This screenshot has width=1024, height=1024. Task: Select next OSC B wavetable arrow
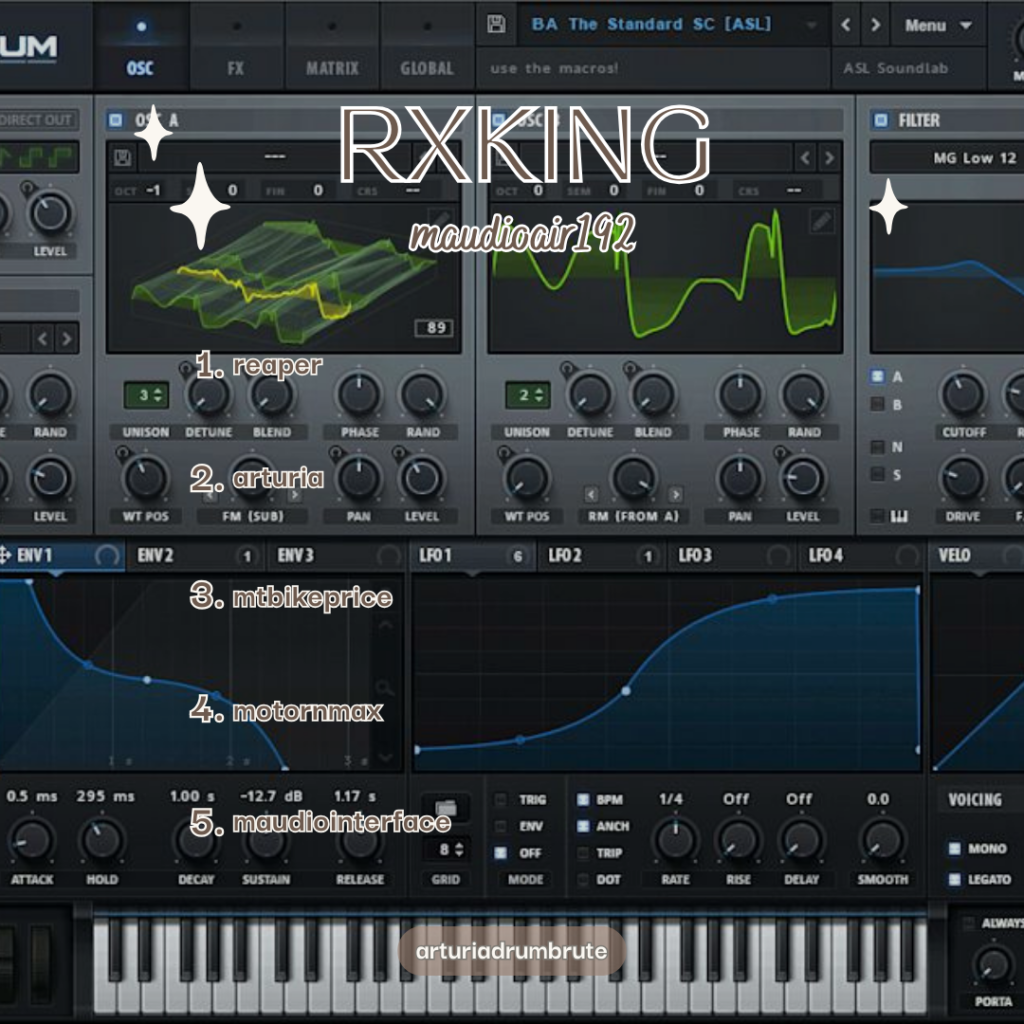click(x=829, y=157)
